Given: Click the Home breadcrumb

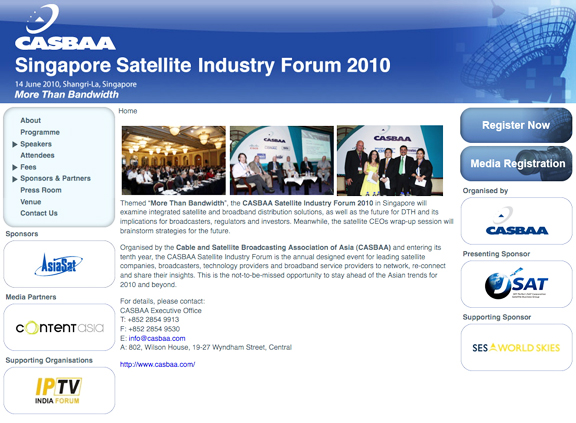Looking at the screenshot, I should [x=128, y=111].
